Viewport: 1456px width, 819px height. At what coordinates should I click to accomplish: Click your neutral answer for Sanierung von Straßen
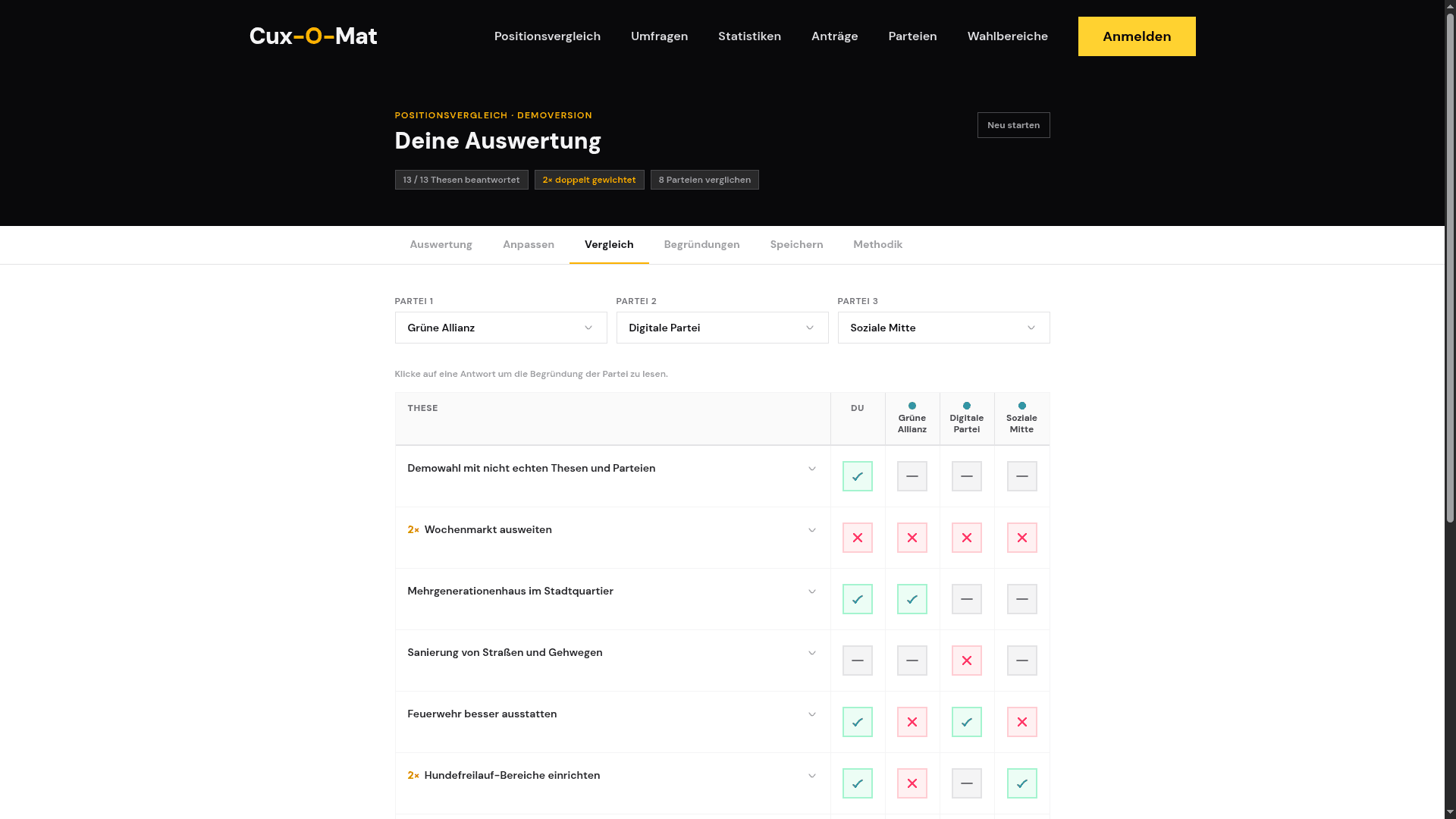coord(857,661)
